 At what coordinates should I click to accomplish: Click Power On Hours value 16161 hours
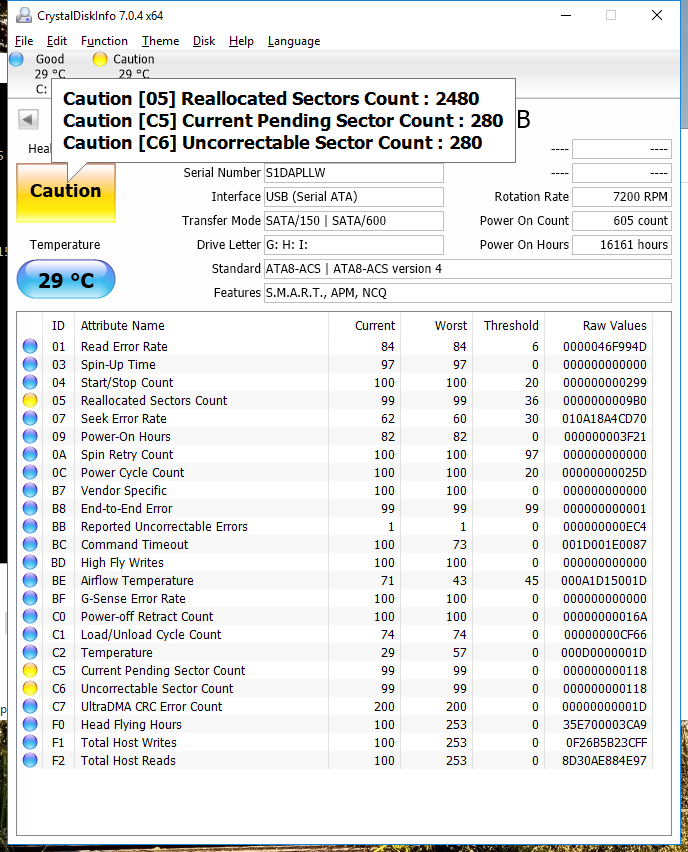click(x=622, y=245)
